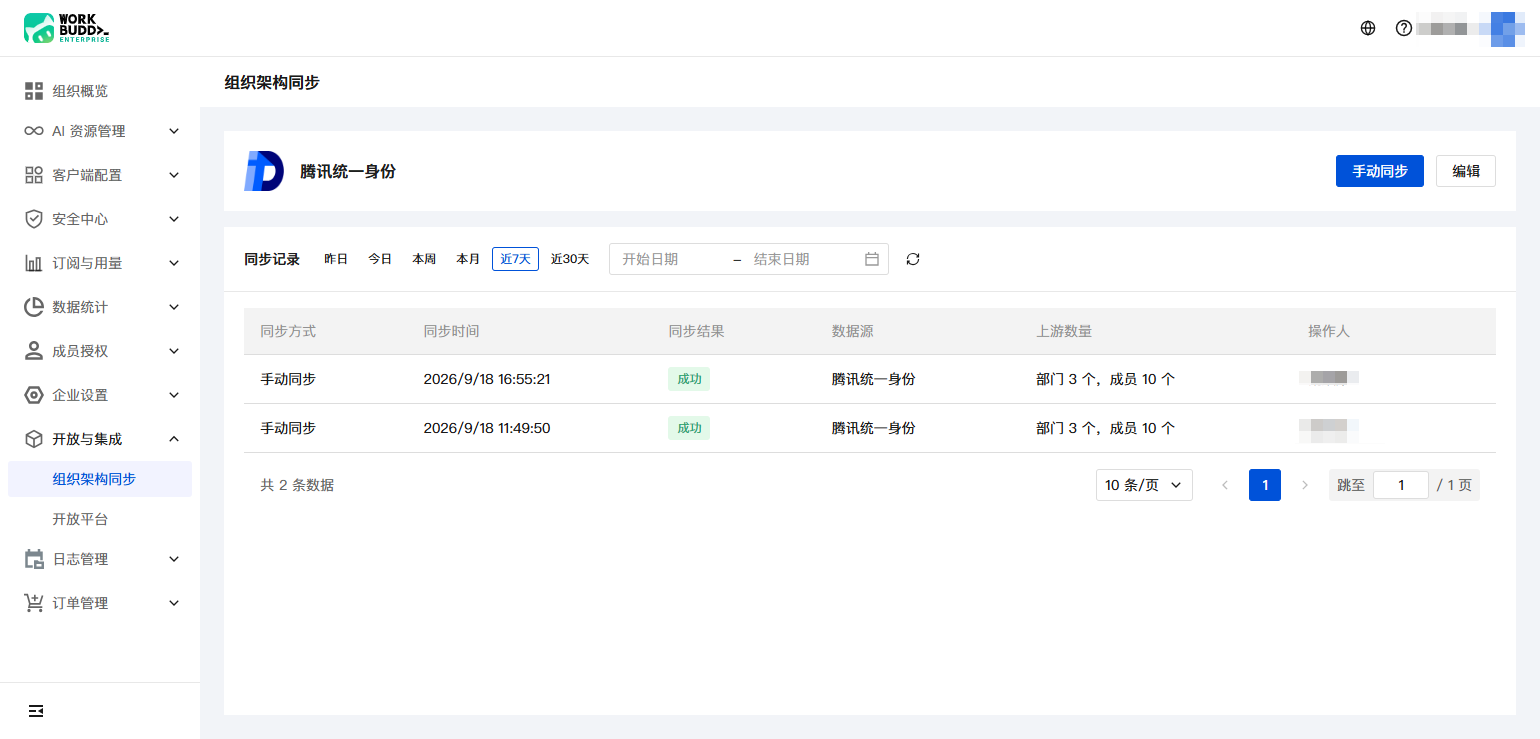Click the 手动同步 button

point(1380,171)
